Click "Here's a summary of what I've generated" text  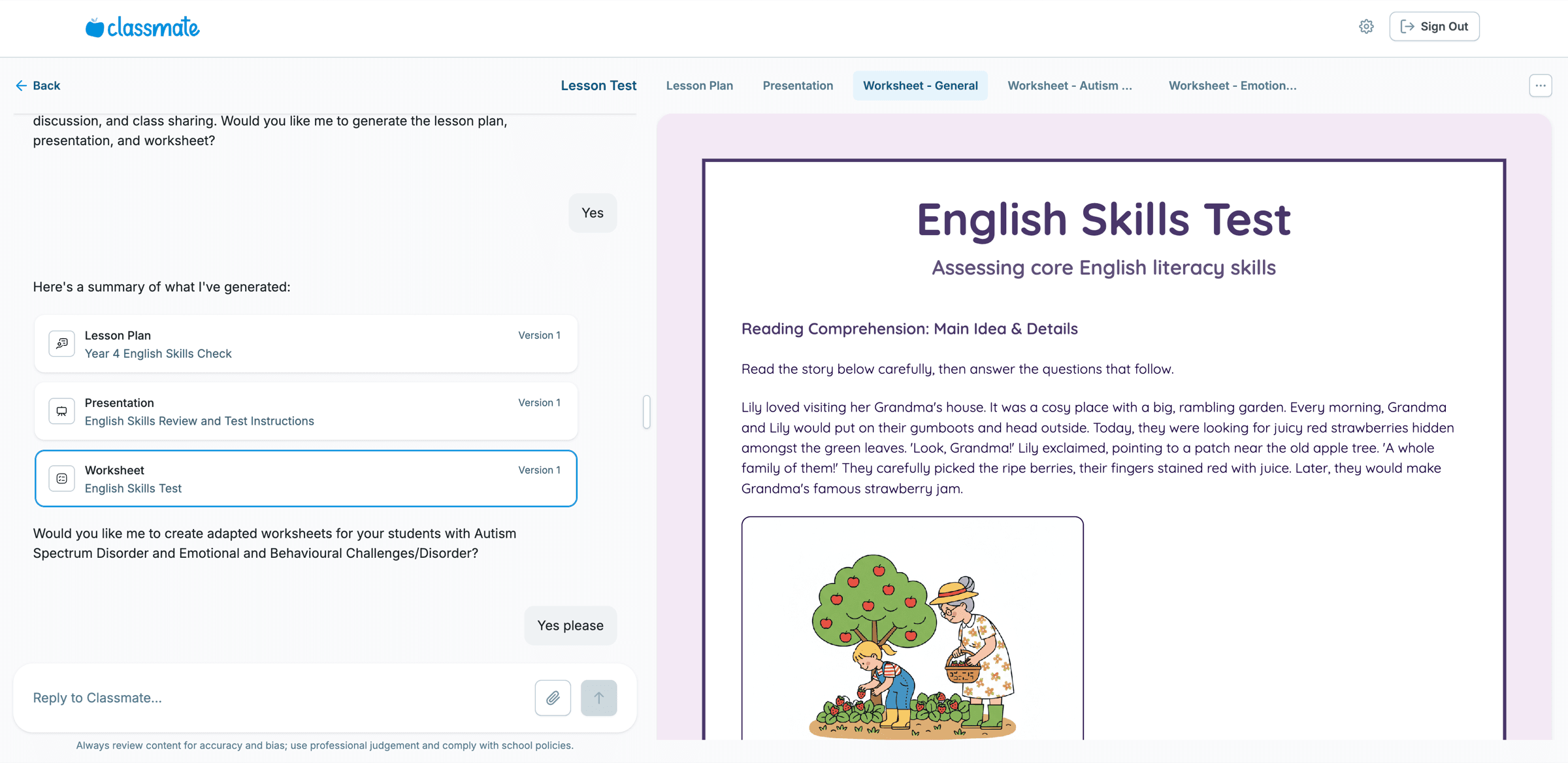click(162, 287)
